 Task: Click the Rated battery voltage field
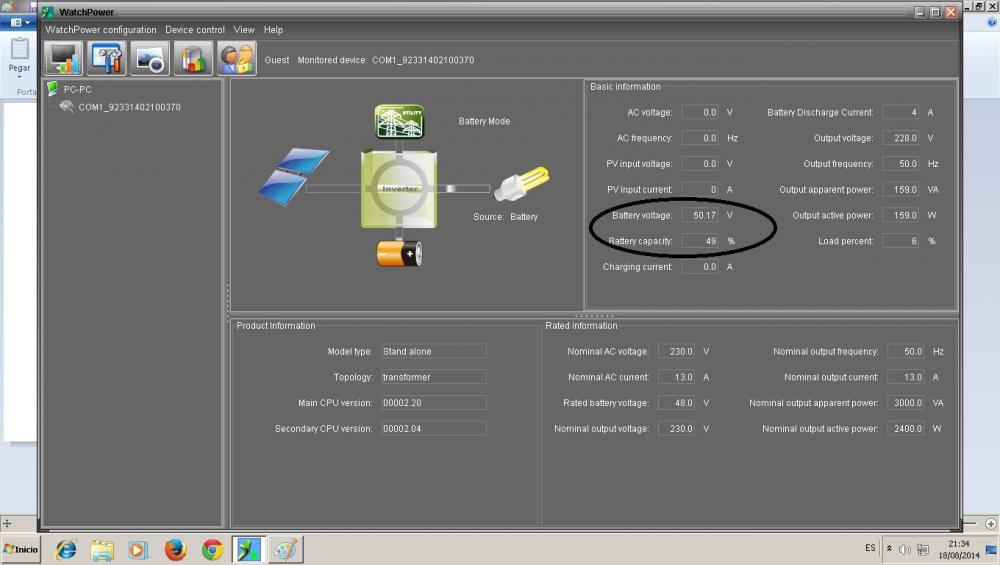677,403
